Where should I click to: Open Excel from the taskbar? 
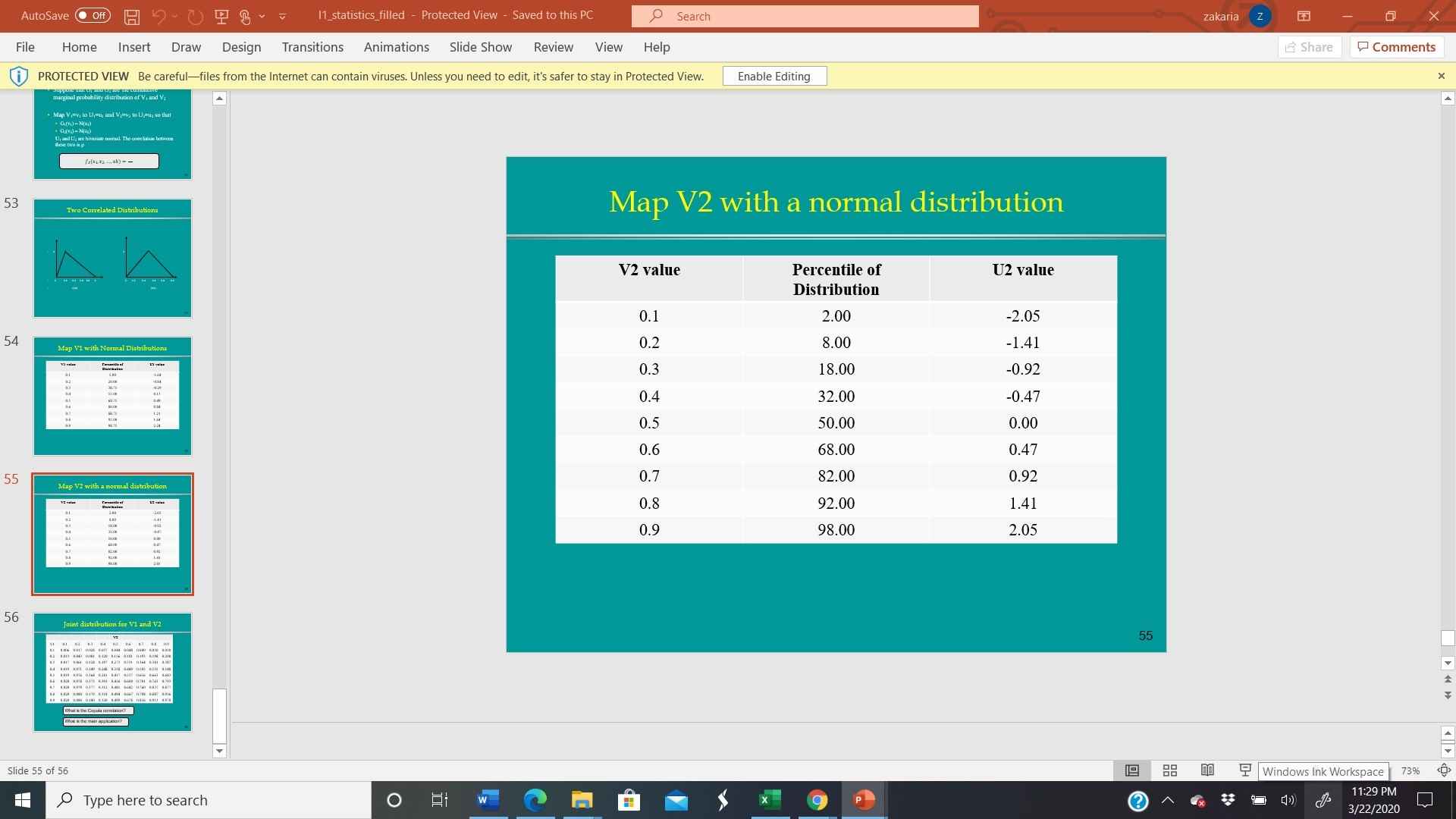(769, 800)
